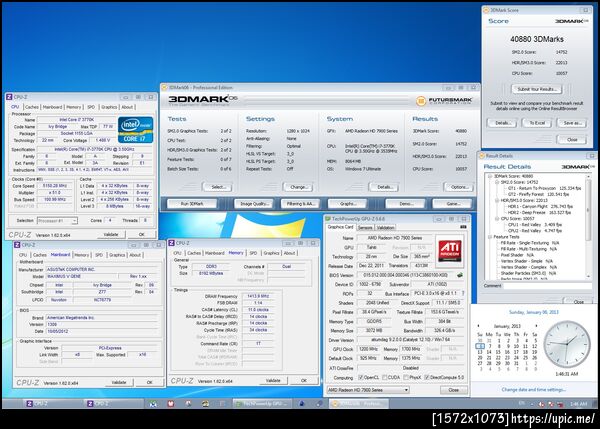
Task: Click the GPU-Z BIOS save chip icon
Action: click(460, 275)
